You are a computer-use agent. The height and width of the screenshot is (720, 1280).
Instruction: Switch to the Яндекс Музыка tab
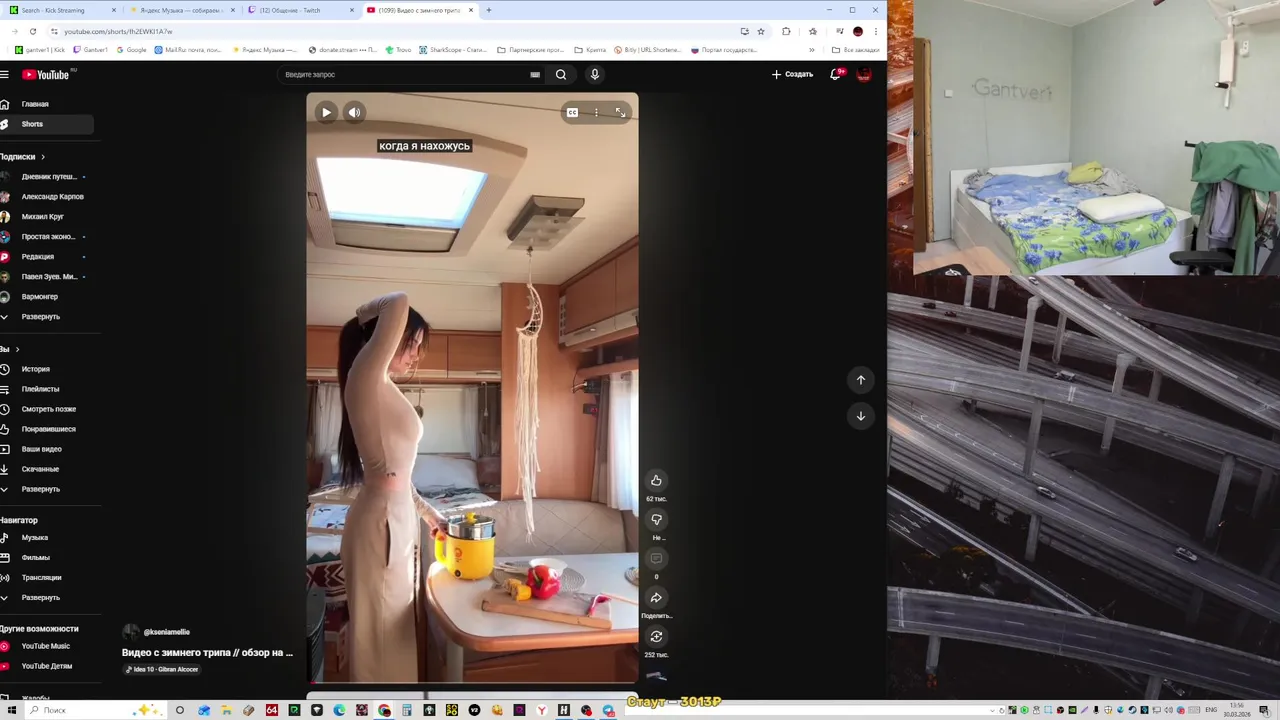pyautogui.click(x=182, y=10)
